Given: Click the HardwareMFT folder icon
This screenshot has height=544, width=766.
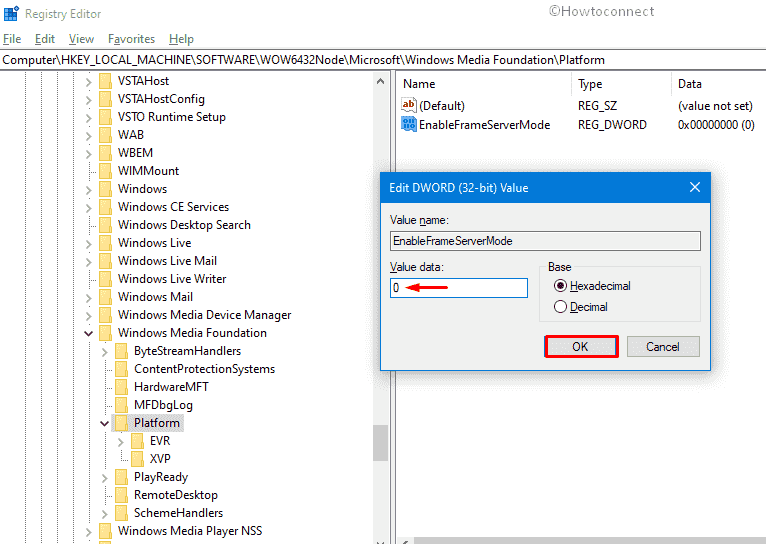Looking at the screenshot, I should pyautogui.click(x=121, y=387).
